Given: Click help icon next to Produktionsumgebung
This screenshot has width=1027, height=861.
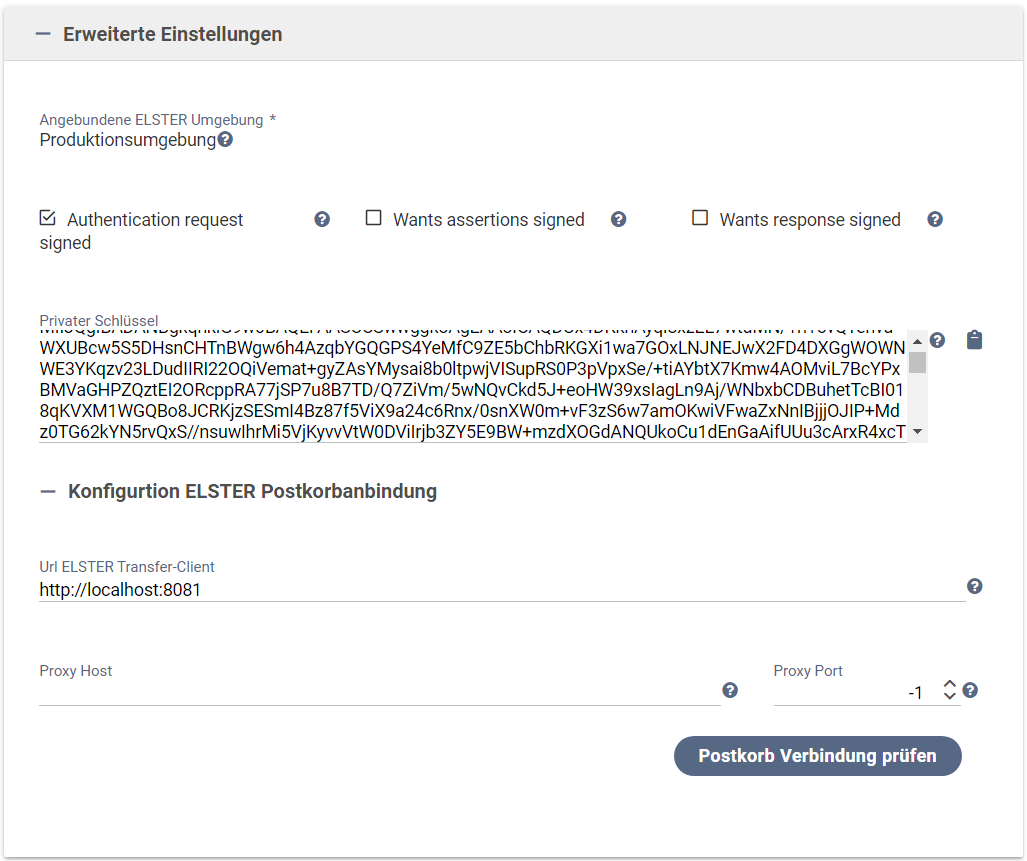Looking at the screenshot, I should 225,140.
